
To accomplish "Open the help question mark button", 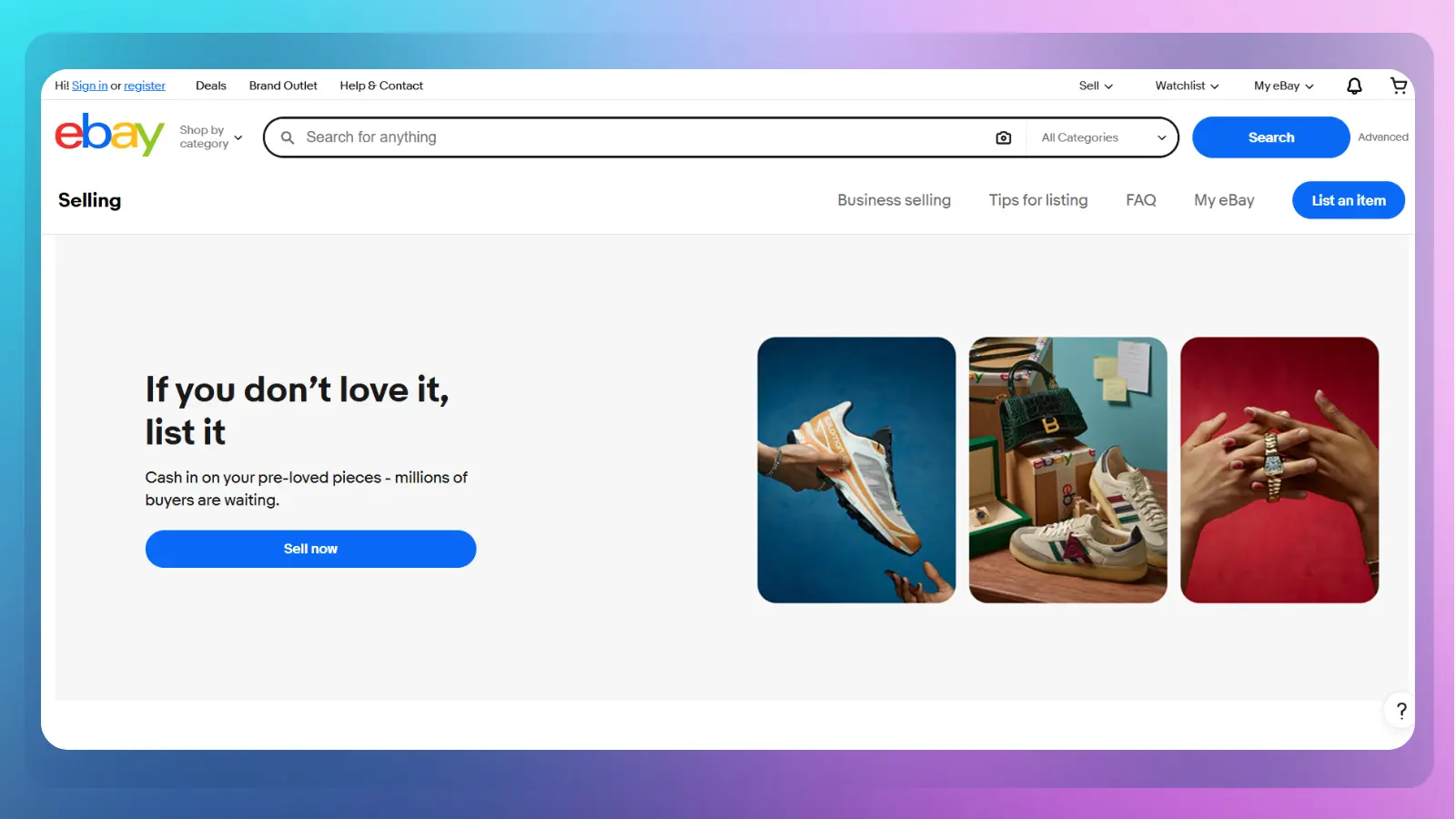I will [1400, 711].
